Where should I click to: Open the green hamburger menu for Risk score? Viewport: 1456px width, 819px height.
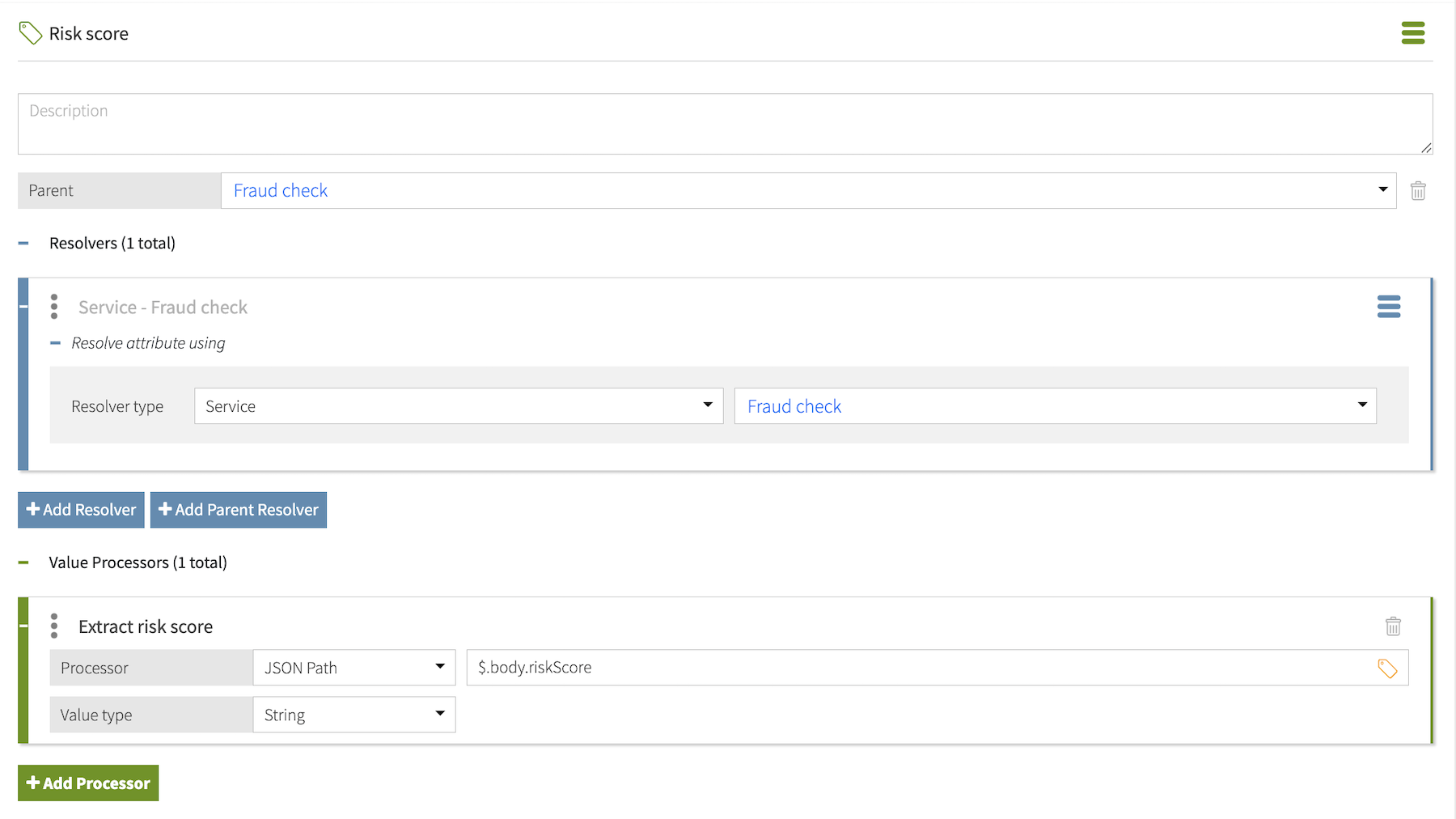(x=1412, y=33)
